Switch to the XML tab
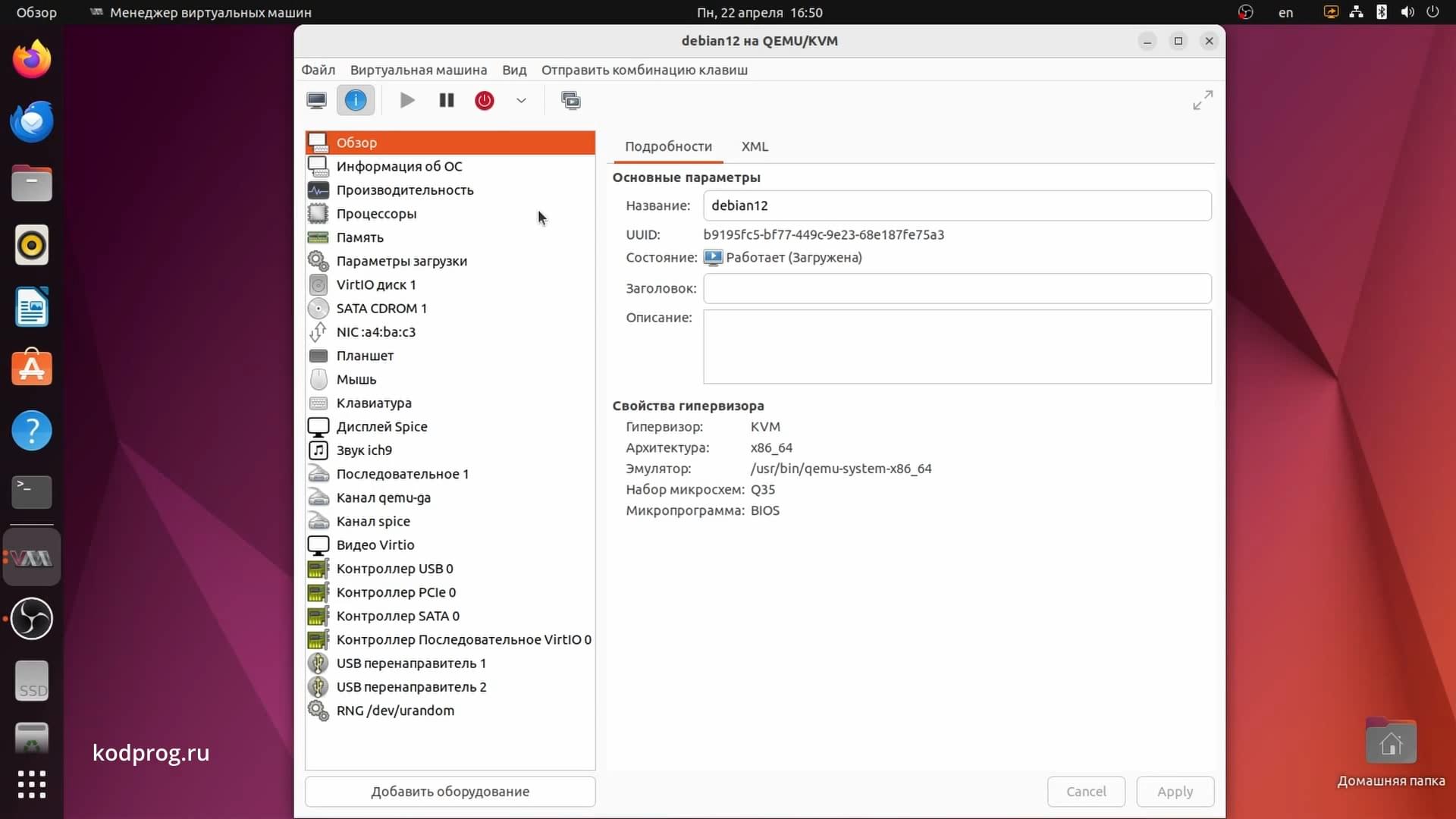The image size is (1456, 819). coord(755,146)
